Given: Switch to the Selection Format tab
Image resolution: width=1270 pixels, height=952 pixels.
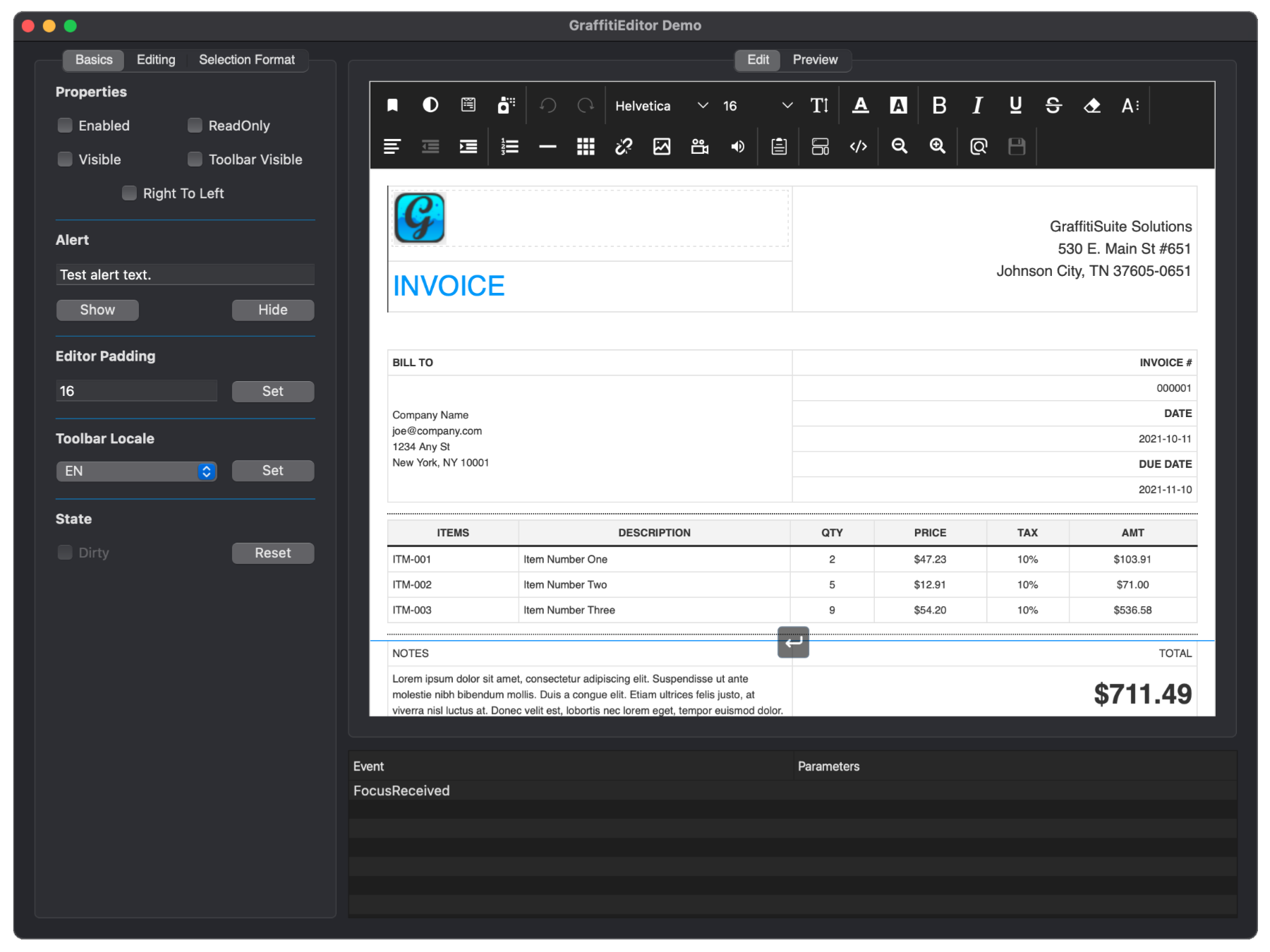Looking at the screenshot, I should (x=247, y=60).
